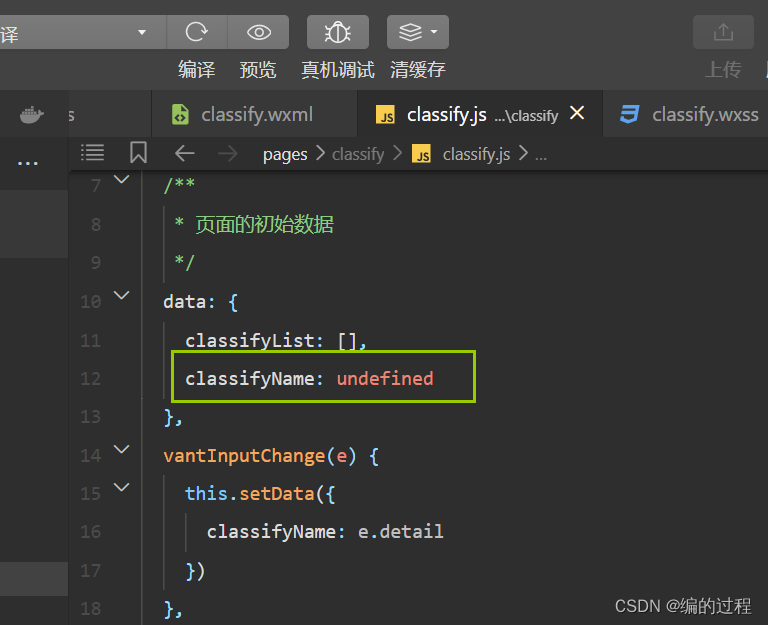
Task: Click the bookmark icon
Action: (138, 153)
